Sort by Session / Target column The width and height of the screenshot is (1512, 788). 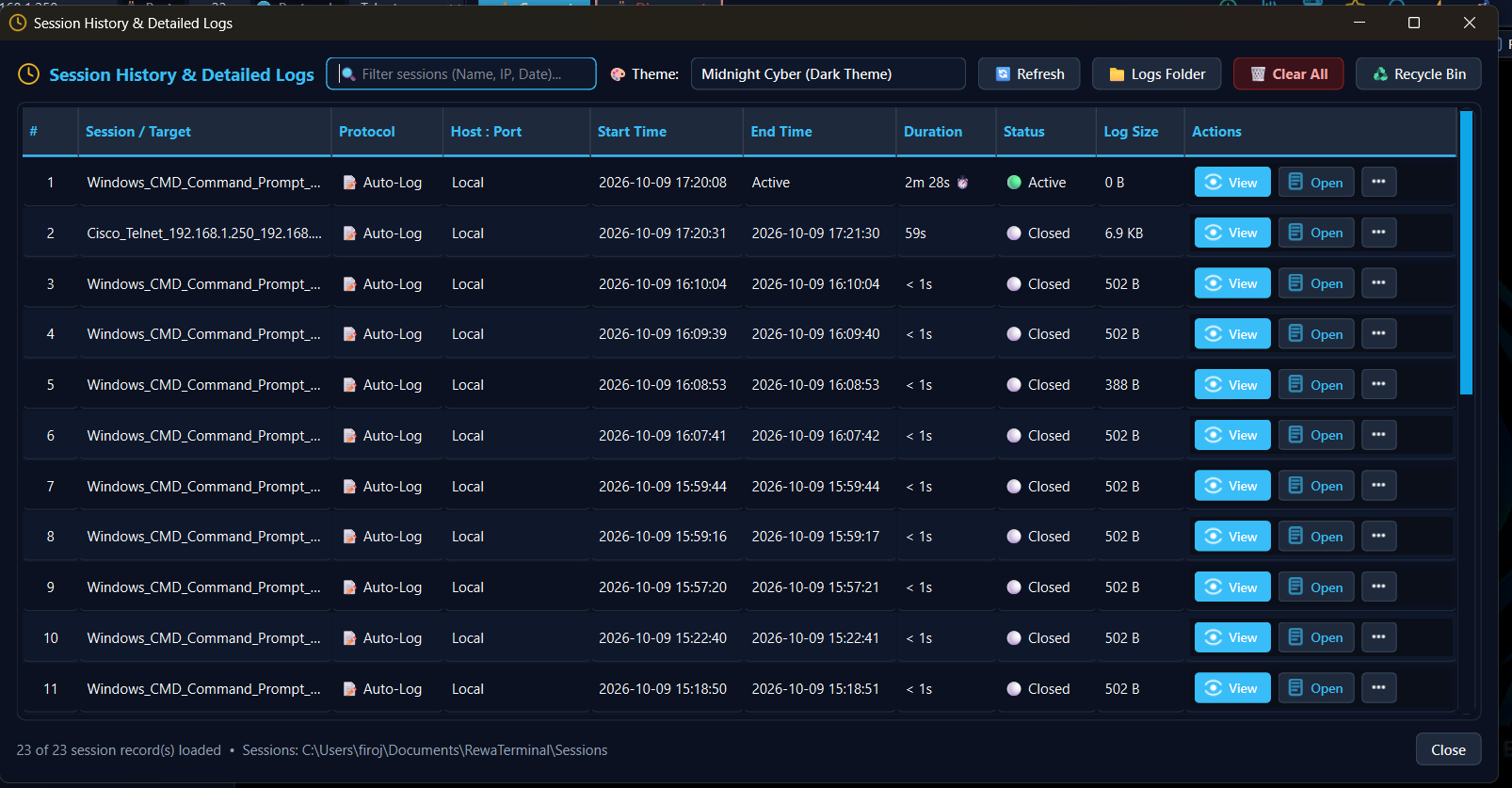pyautogui.click(x=204, y=132)
